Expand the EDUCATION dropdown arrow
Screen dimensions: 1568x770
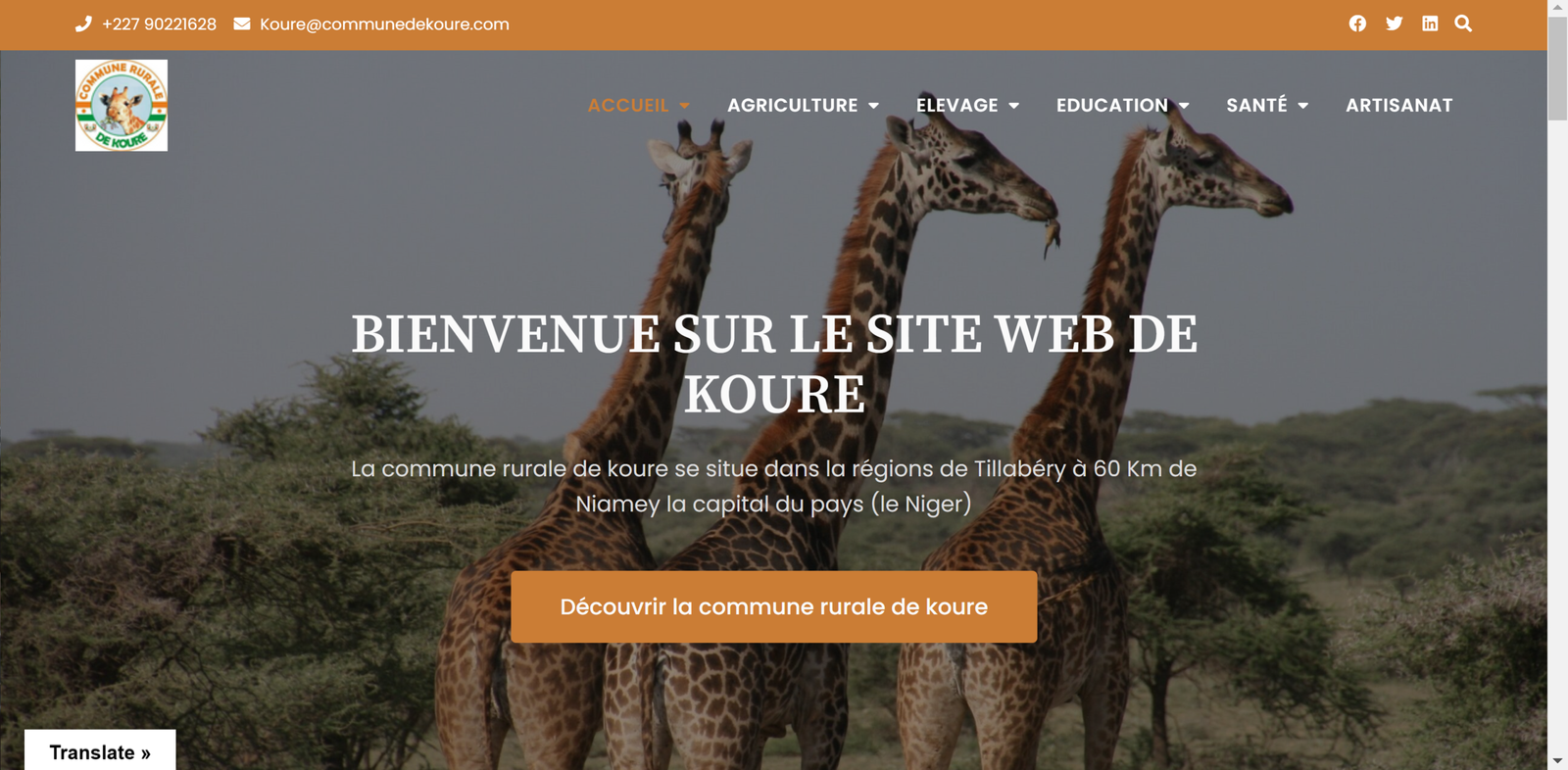1184,106
